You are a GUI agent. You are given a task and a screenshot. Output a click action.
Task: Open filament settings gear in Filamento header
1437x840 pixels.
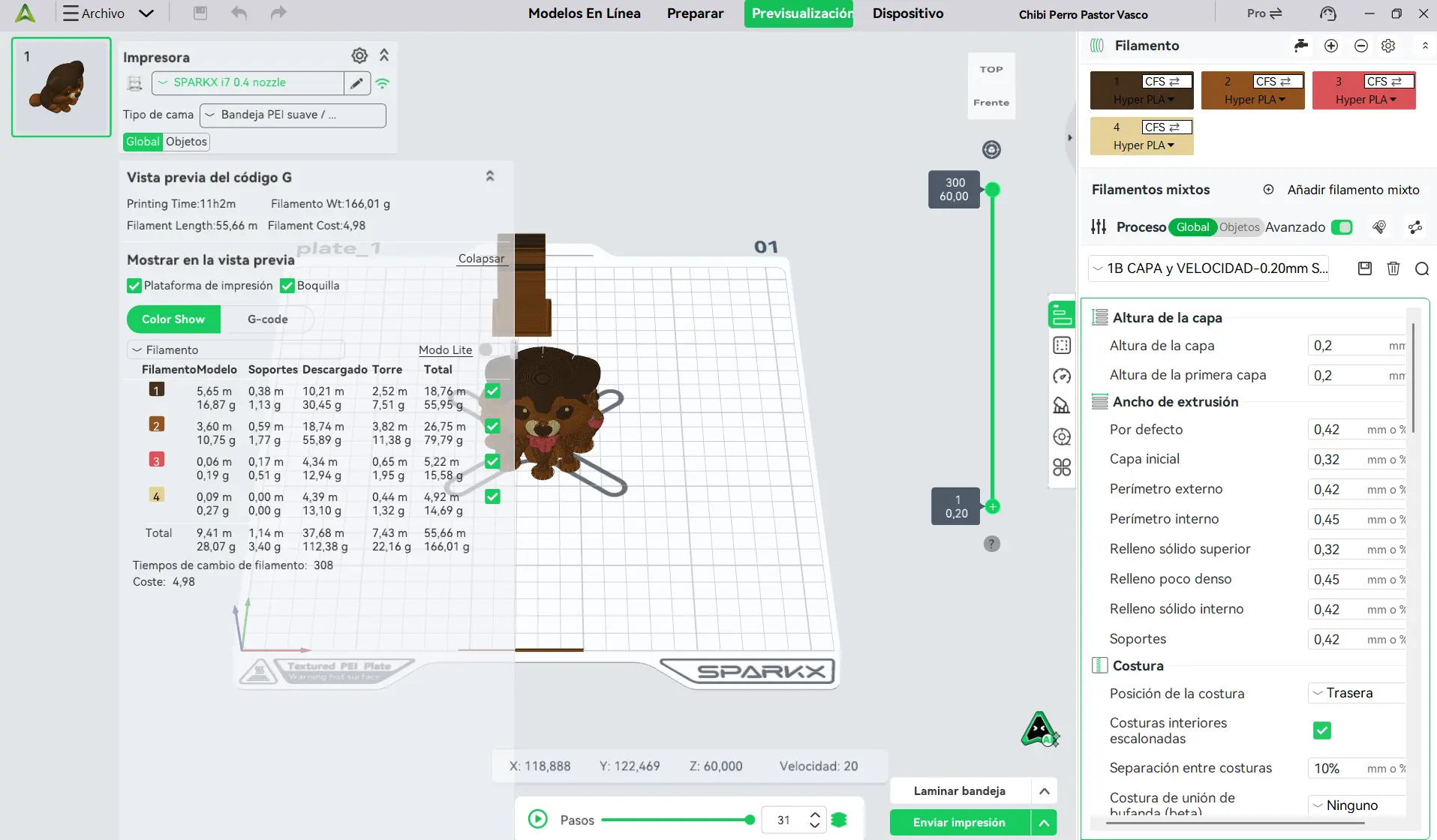(x=1388, y=46)
